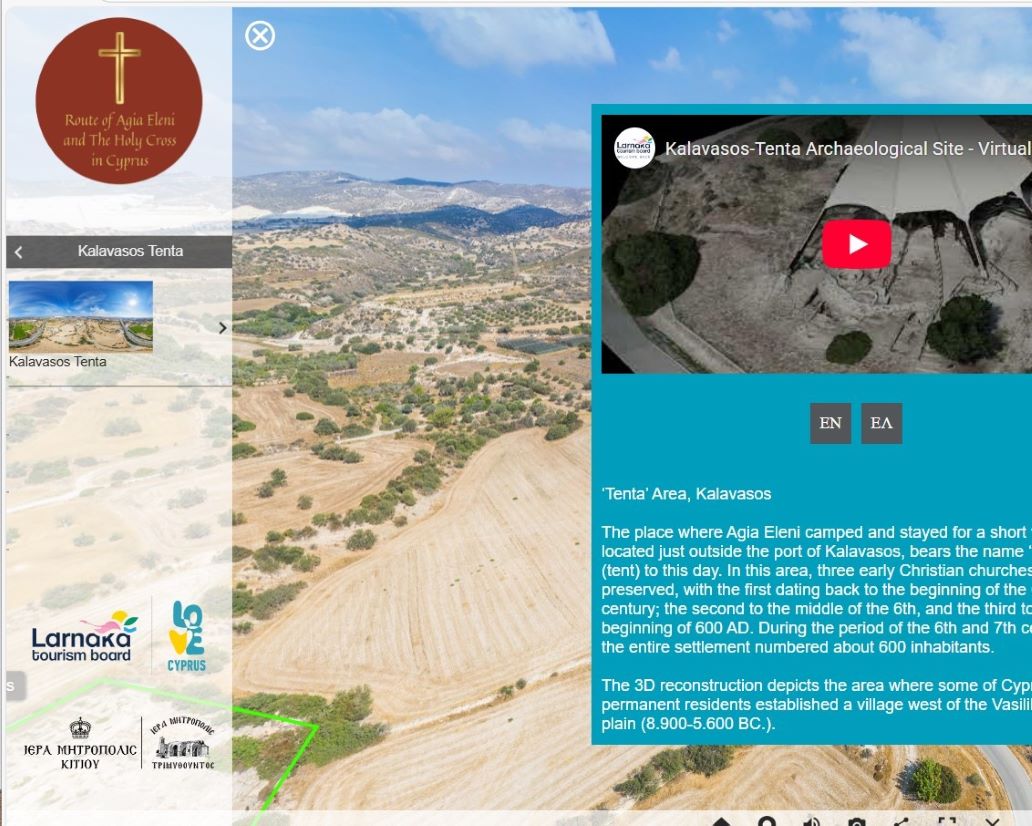Select the location icon in the bottom toolbar
This screenshot has height=826, width=1032.
click(765, 822)
